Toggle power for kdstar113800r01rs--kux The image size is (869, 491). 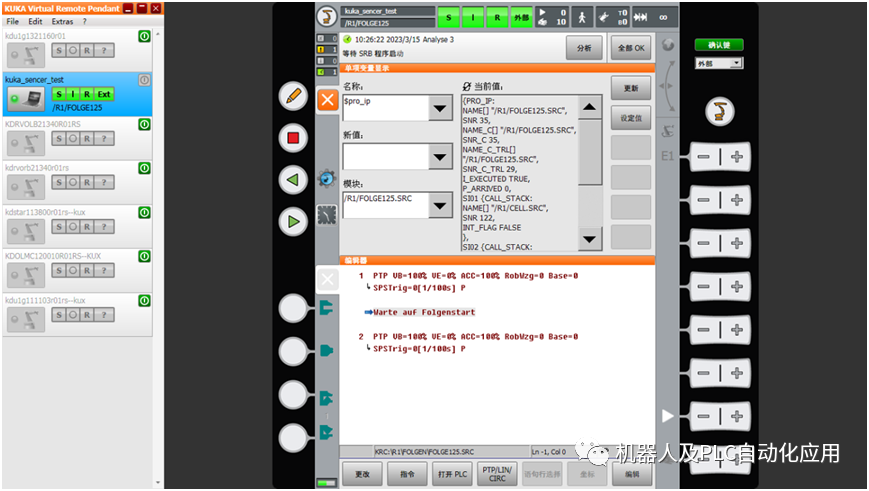[144, 212]
